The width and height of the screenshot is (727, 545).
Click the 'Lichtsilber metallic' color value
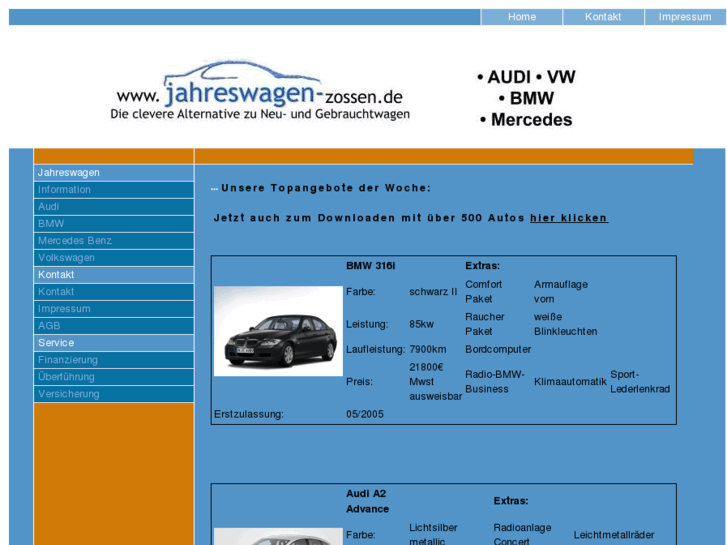[433, 534]
